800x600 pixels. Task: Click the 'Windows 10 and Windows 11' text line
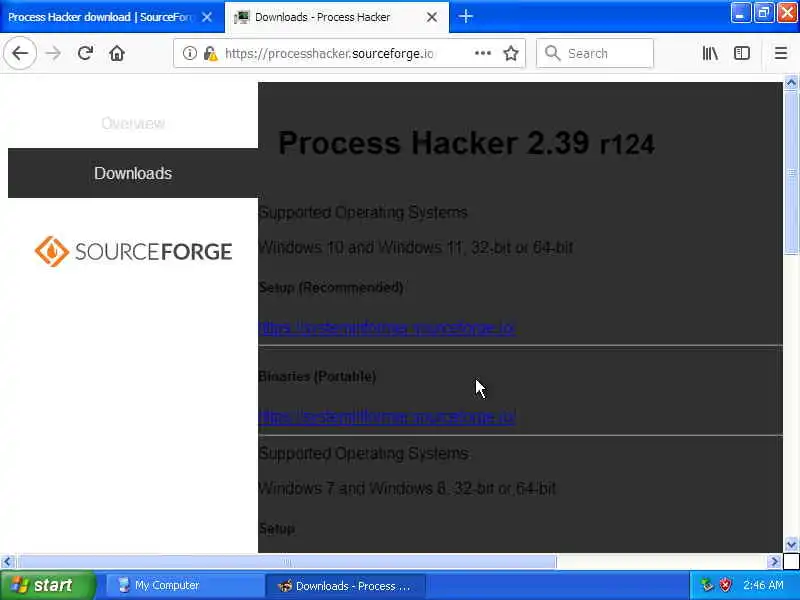point(416,248)
